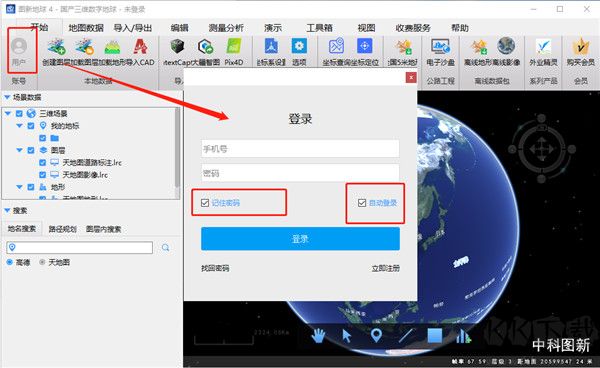The width and height of the screenshot is (600, 368).
Task: Collapse the 我的地标 tree node
Action: 19,126
